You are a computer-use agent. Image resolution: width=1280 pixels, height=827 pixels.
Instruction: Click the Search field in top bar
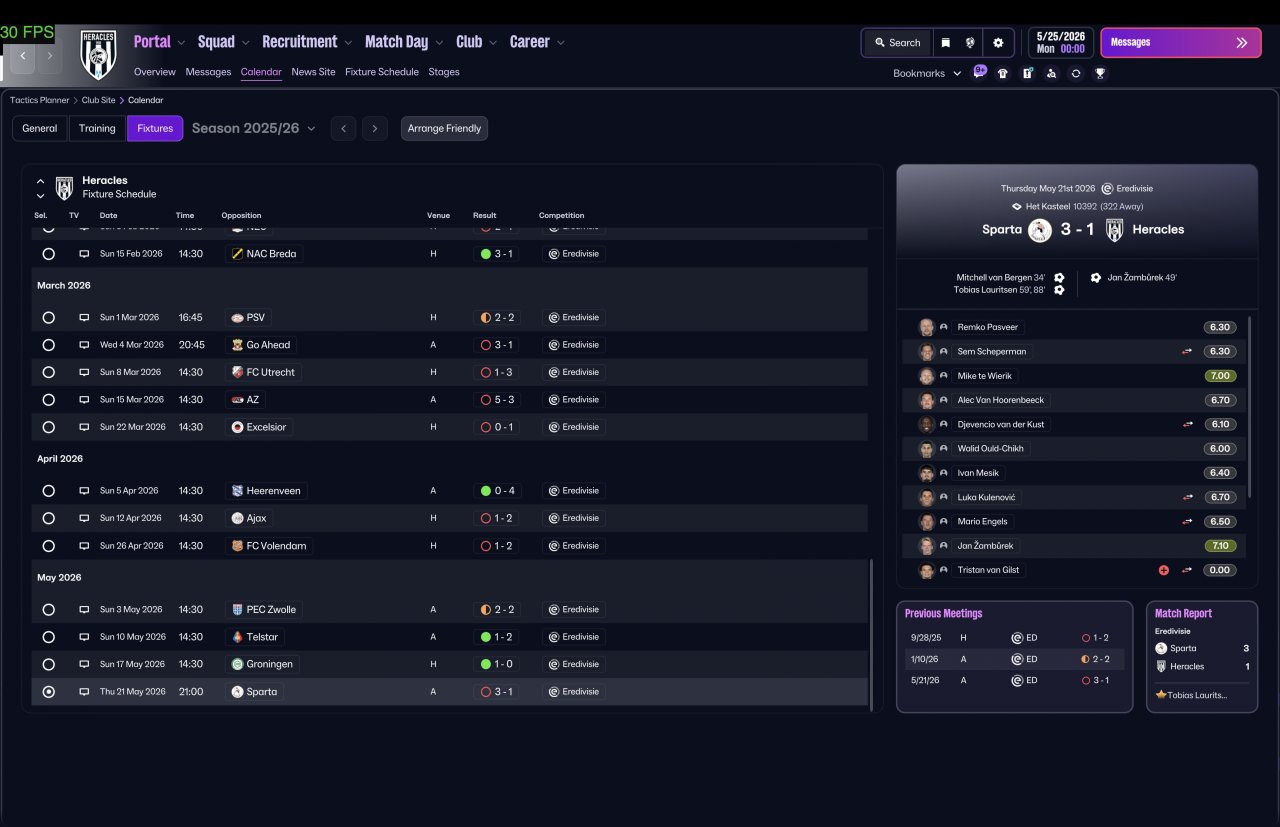[x=897, y=43]
